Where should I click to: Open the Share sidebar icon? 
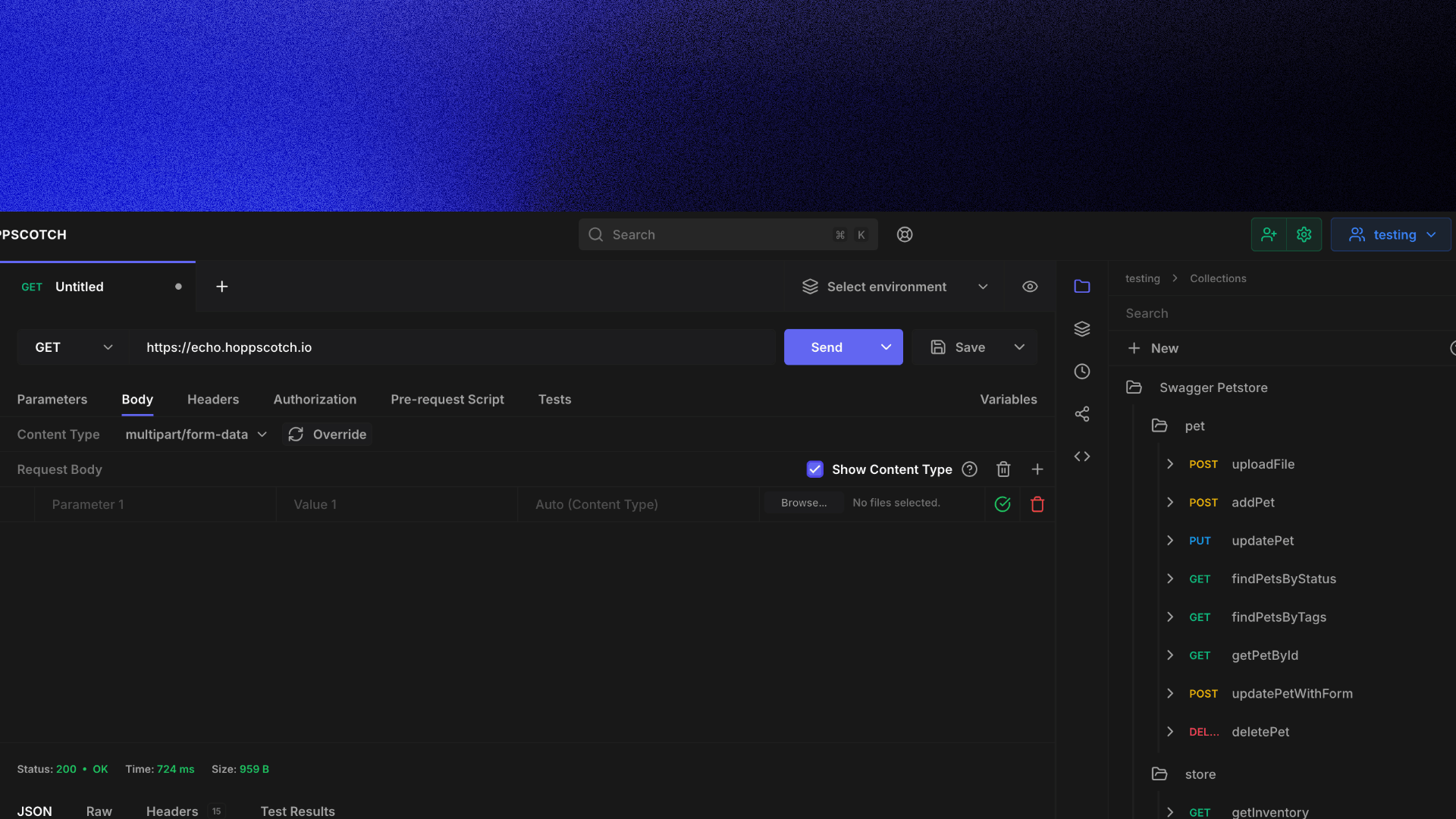(x=1082, y=413)
